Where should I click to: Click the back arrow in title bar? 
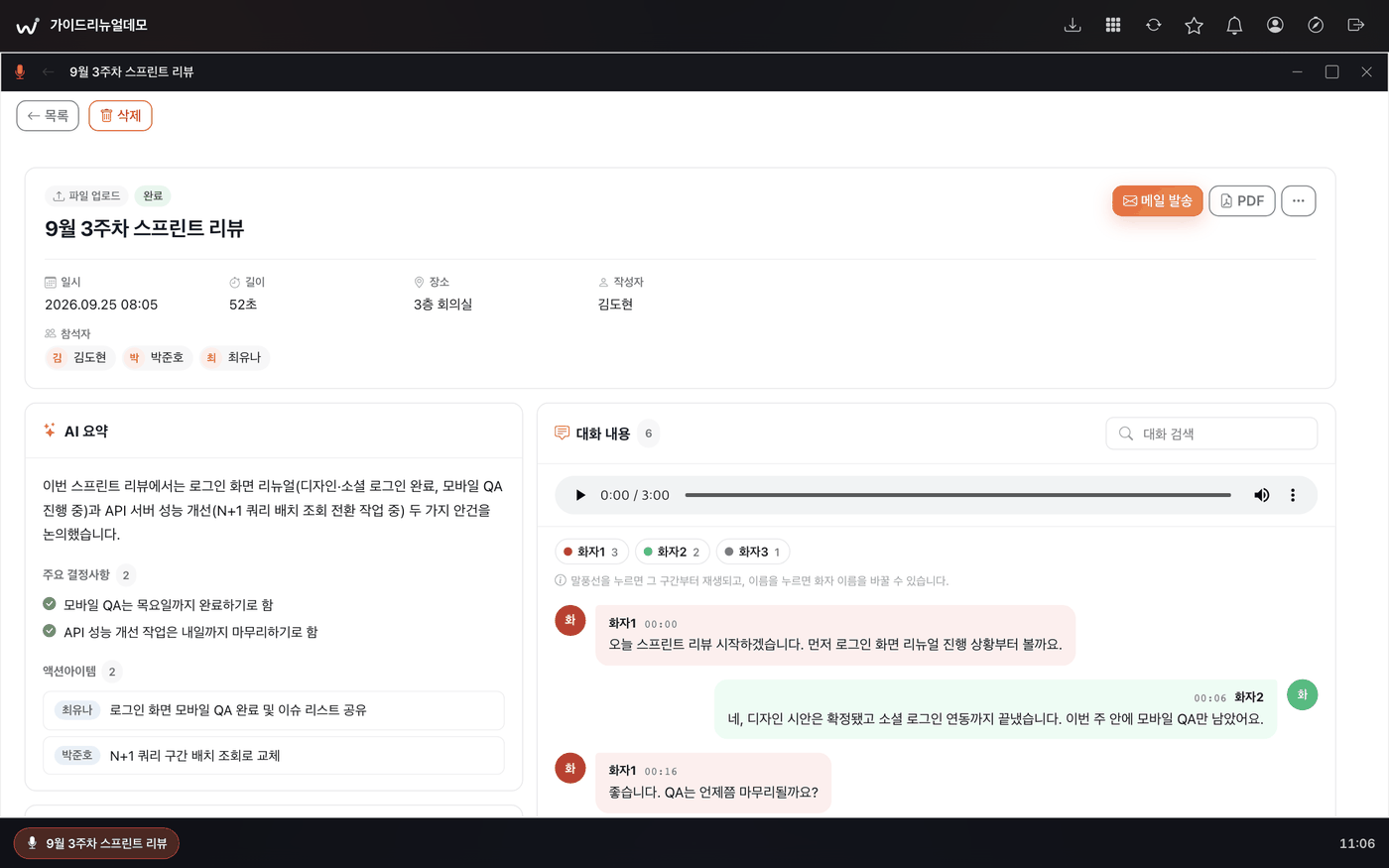[x=48, y=71]
